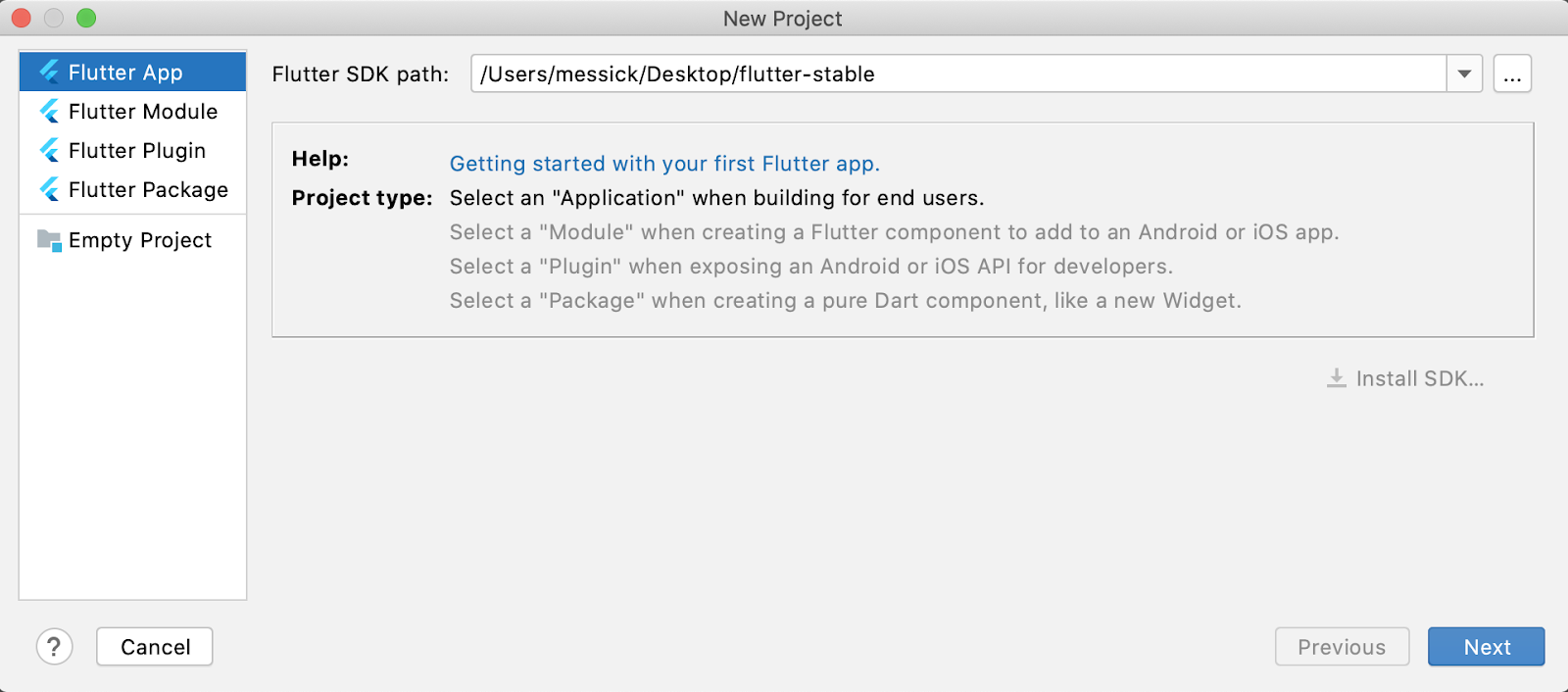Click the Flutter App logo icon
Viewport: 1568px width, 692px height.
pos(49,72)
